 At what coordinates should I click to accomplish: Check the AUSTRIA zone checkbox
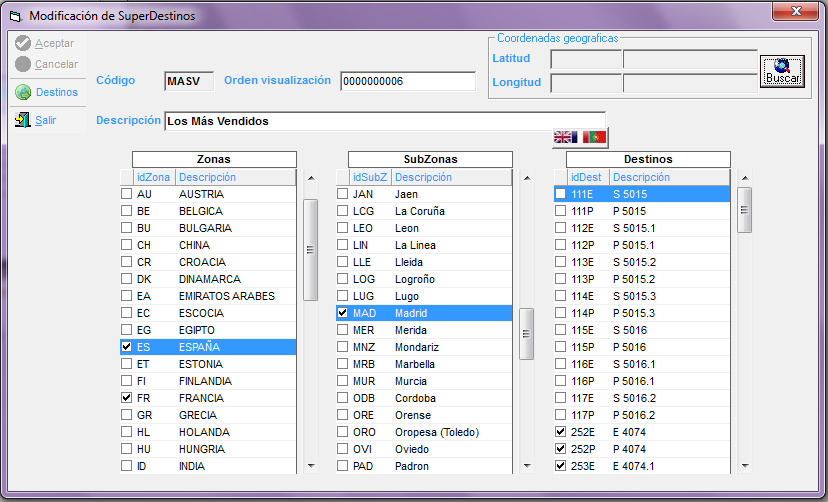(126, 194)
